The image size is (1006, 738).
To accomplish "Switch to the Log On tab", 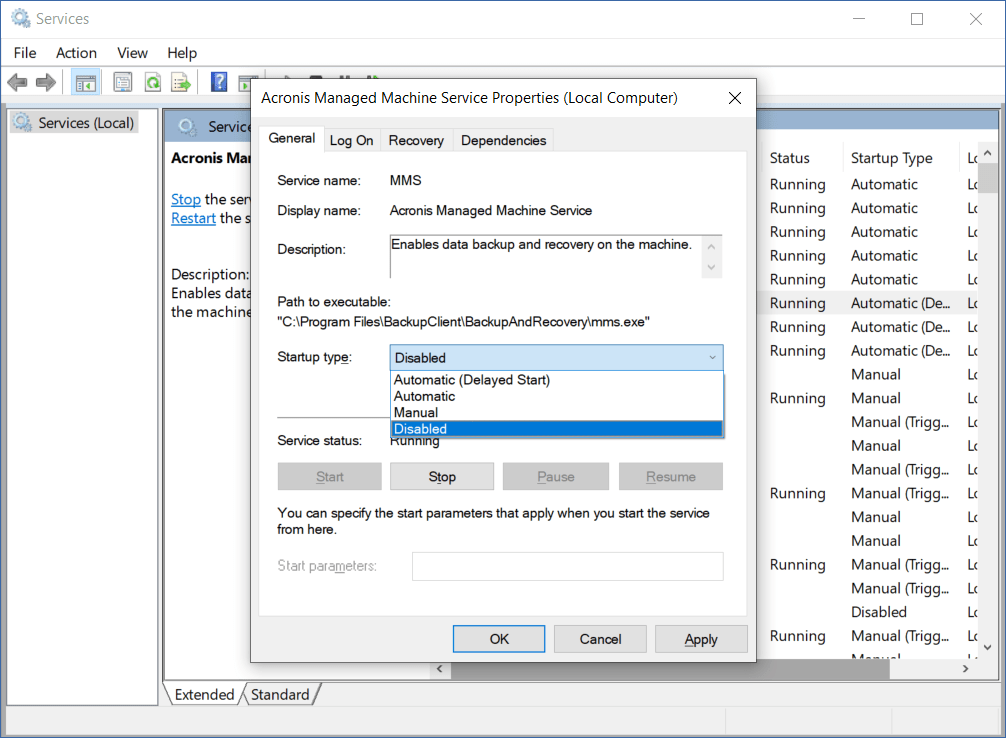I will click(351, 141).
